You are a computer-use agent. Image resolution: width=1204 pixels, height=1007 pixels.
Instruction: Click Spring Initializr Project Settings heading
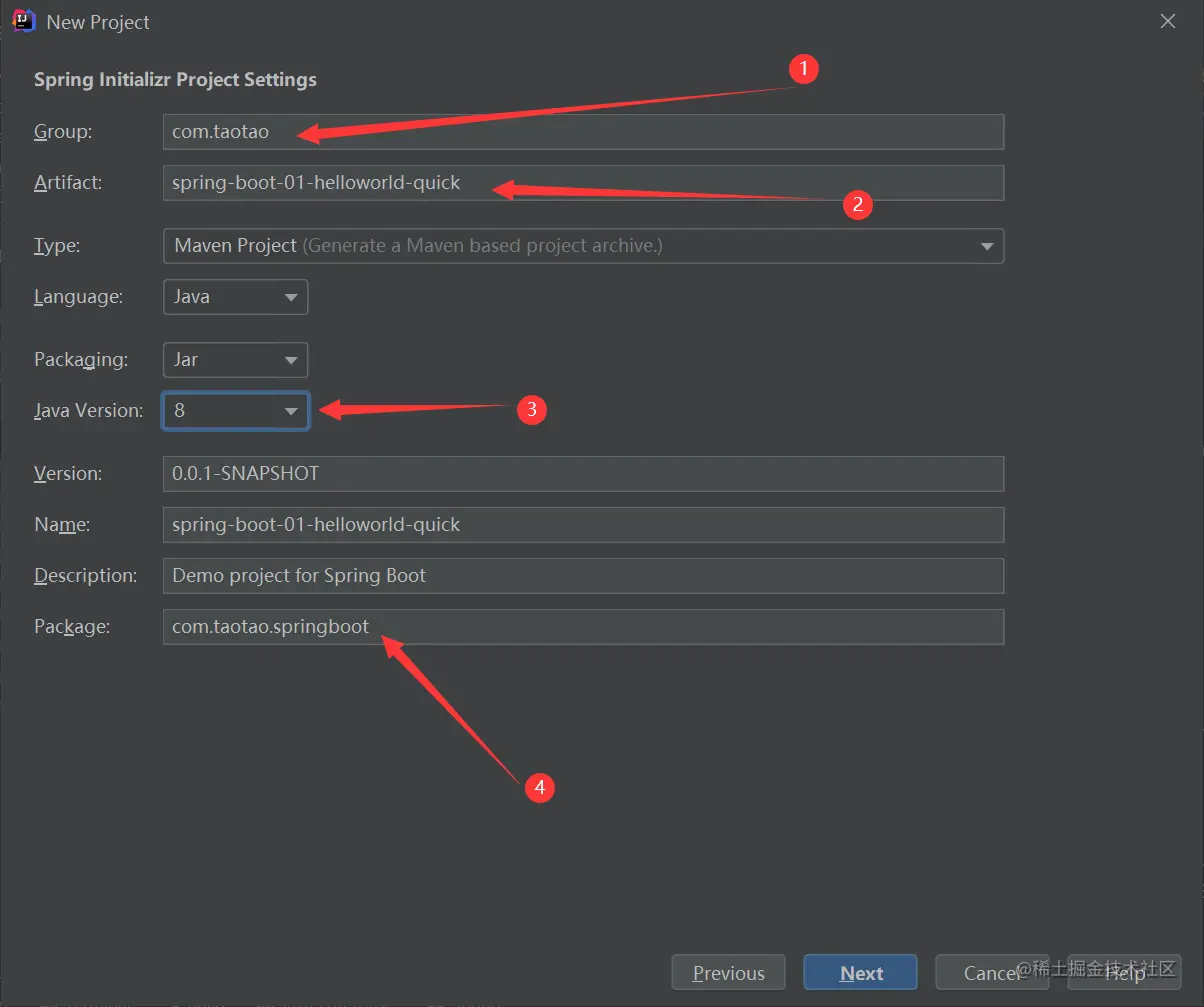point(175,80)
